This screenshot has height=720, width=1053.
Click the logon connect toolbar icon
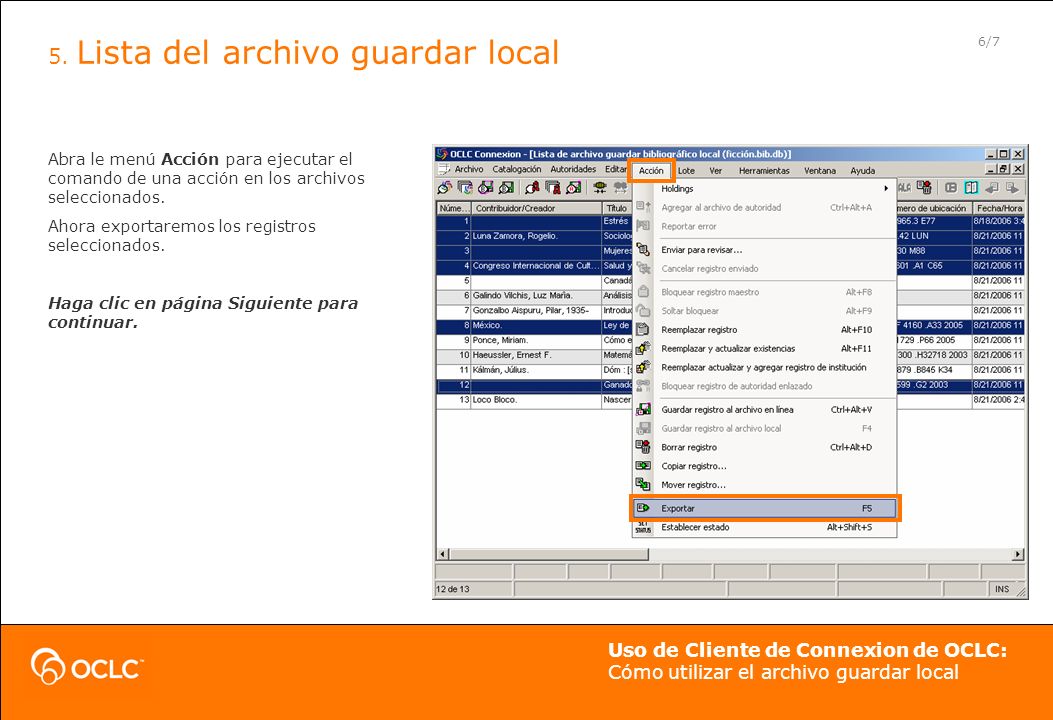tap(600, 187)
